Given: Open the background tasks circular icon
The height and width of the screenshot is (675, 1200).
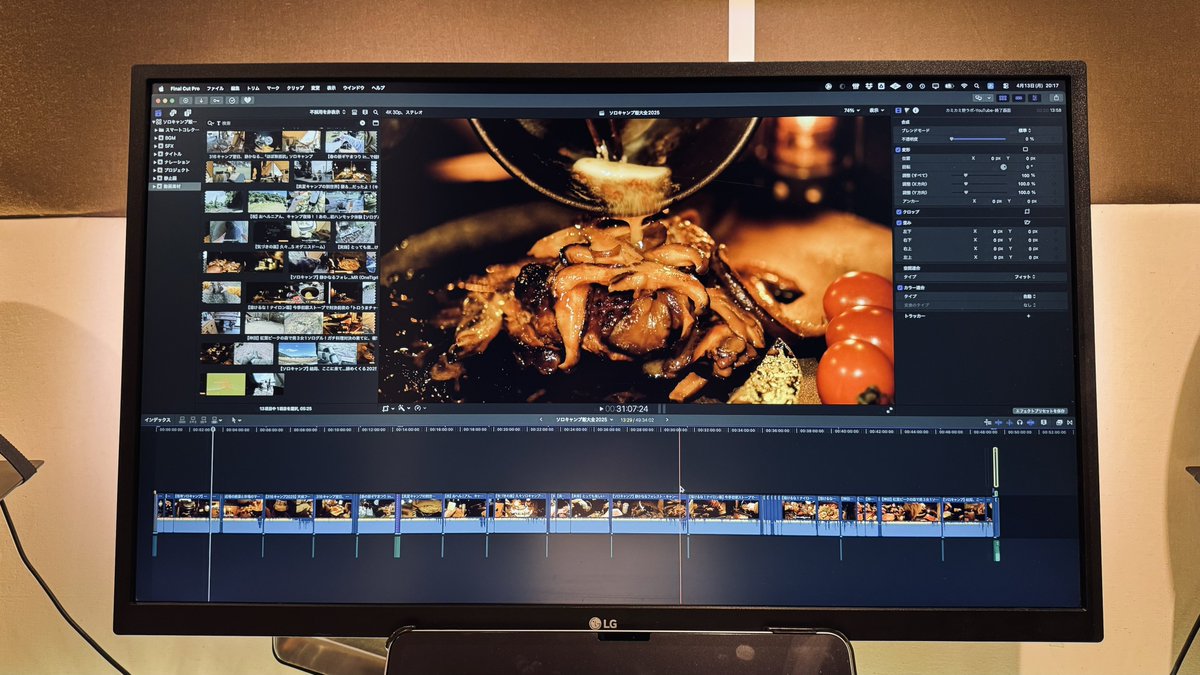Looking at the screenshot, I should point(232,100).
